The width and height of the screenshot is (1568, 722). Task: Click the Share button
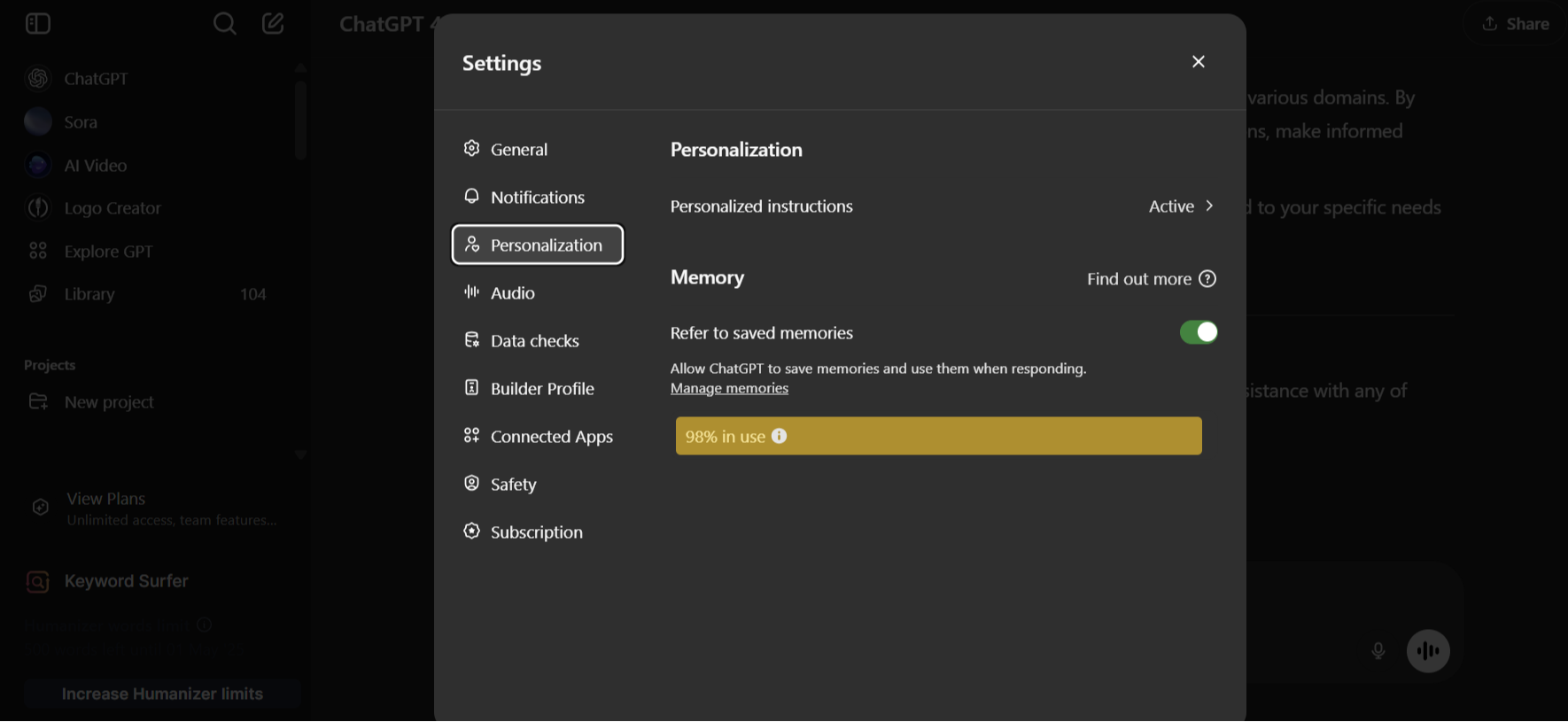point(1517,24)
